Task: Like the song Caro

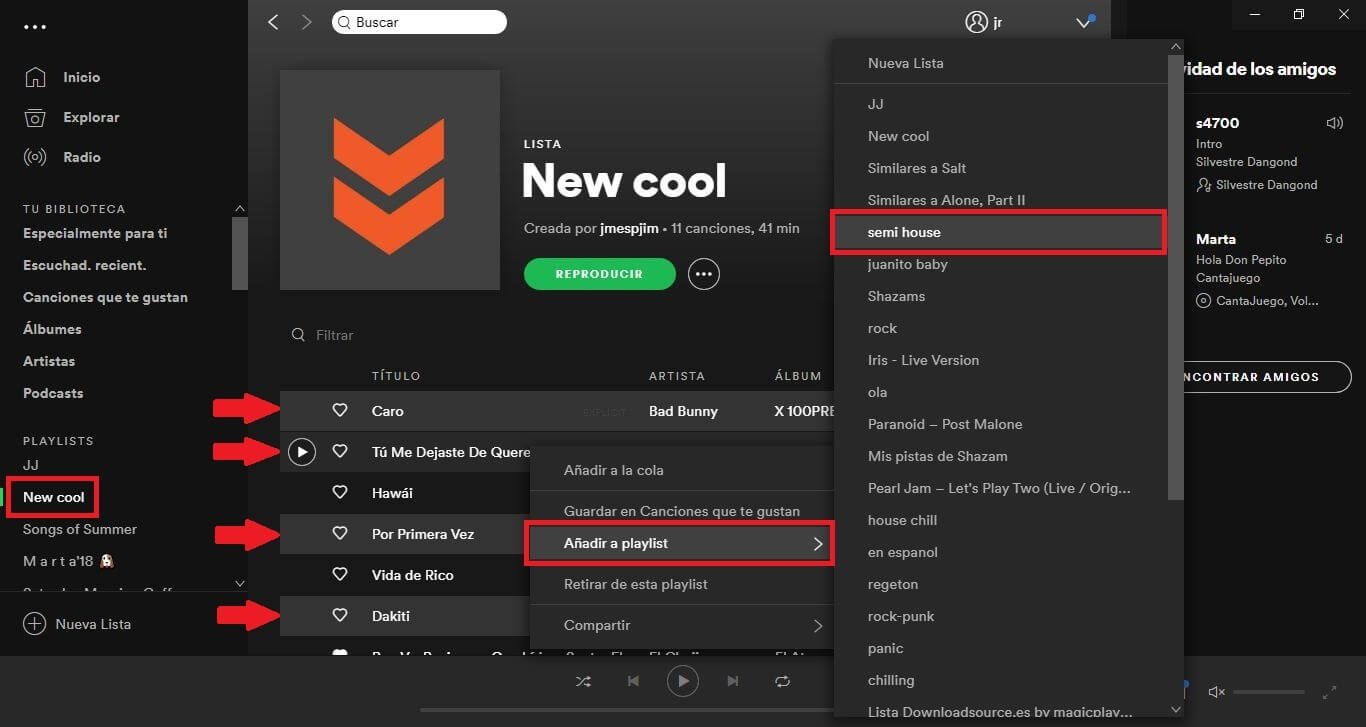Action: pyautogui.click(x=340, y=411)
